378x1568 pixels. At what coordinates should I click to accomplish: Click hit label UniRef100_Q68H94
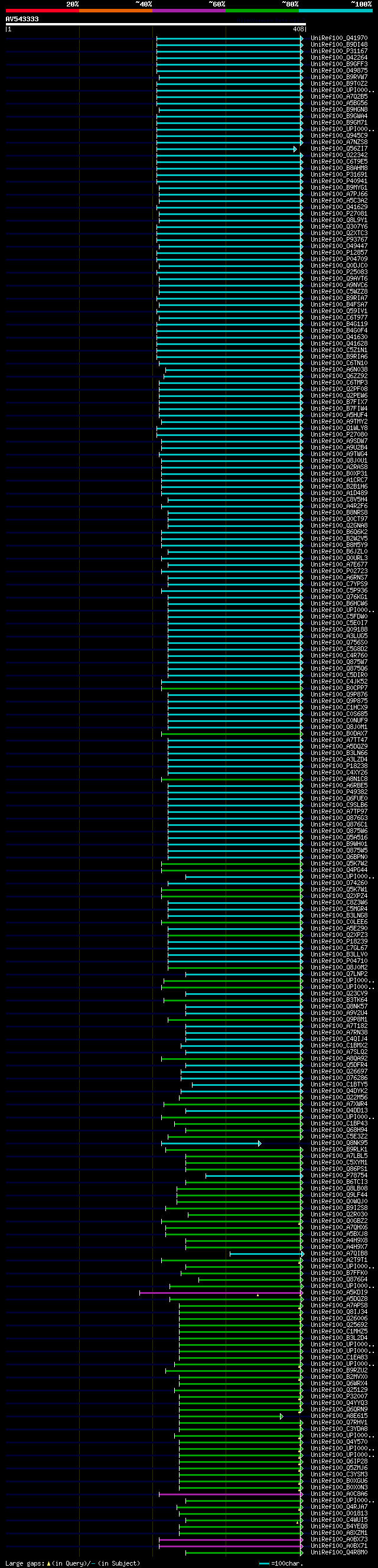[x=339, y=1130]
